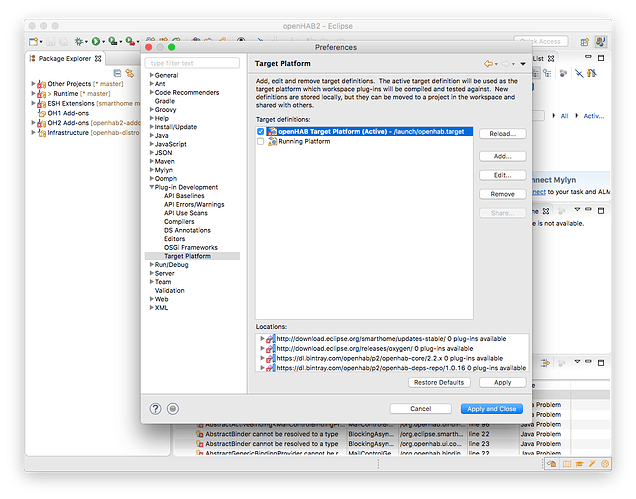Image resolution: width=636 pixels, height=499 pixels.
Task: Open the DS Annotations preference page
Action: 186,230
